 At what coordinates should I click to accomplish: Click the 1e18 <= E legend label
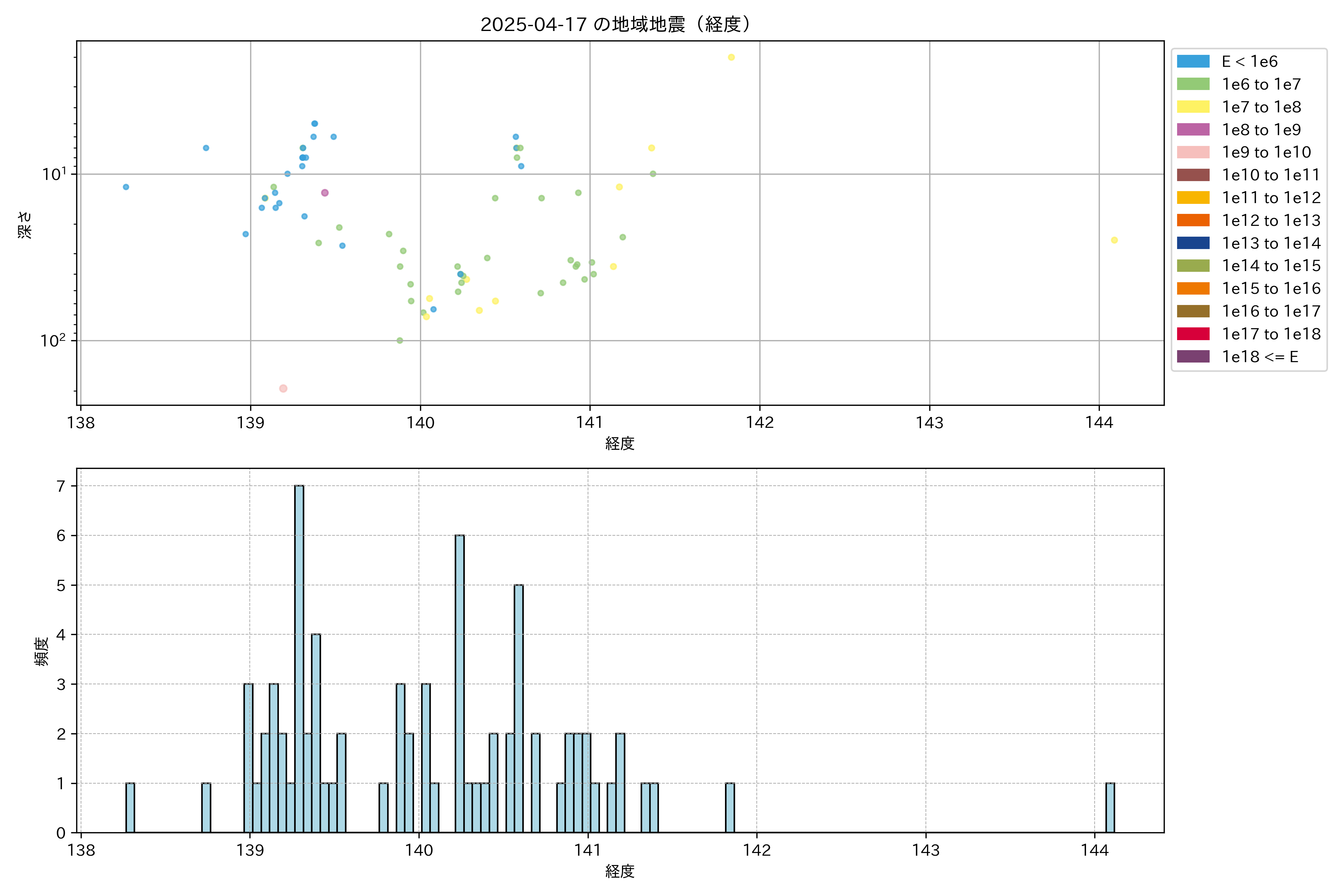point(1259,357)
